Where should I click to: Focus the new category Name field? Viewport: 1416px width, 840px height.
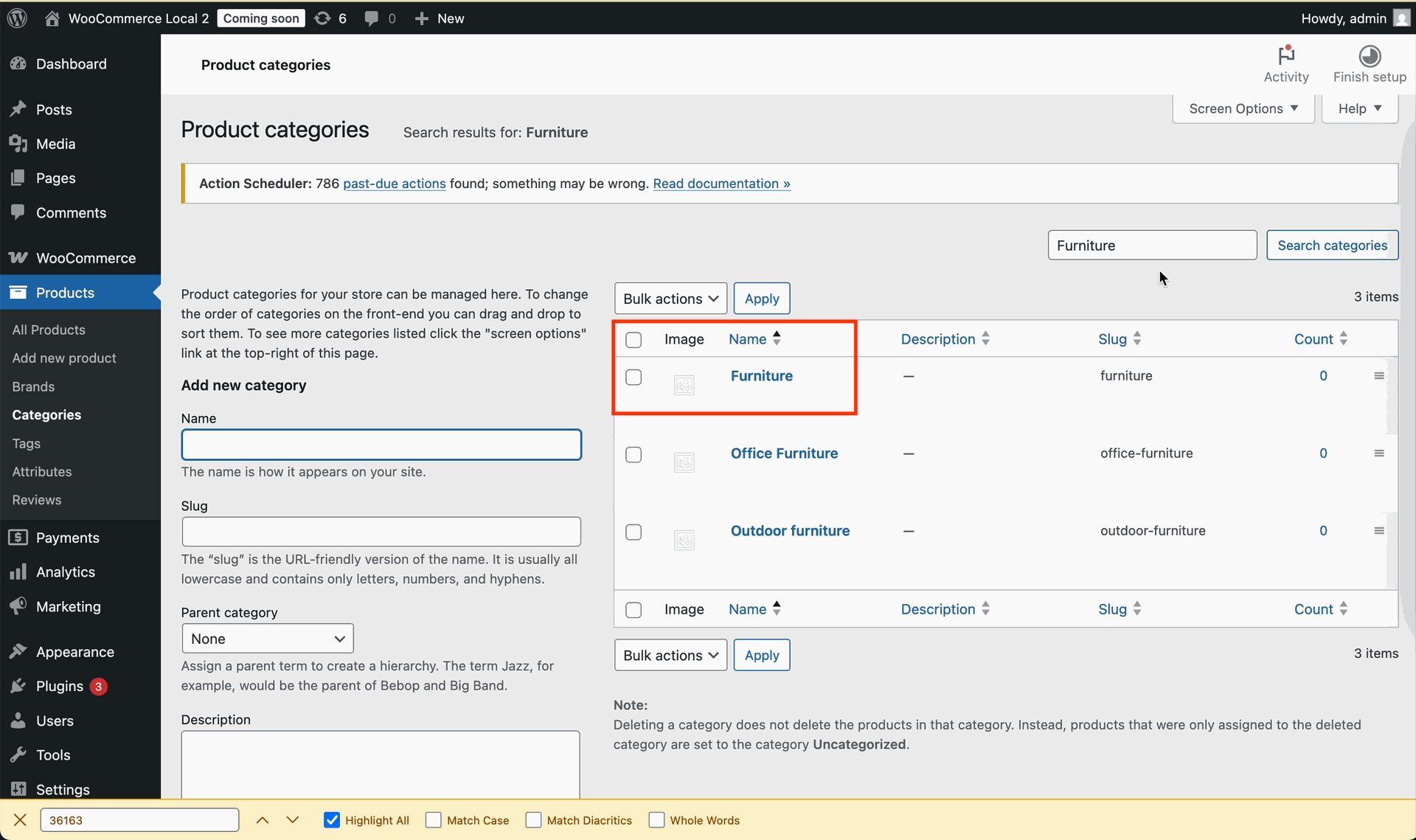click(x=381, y=445)
